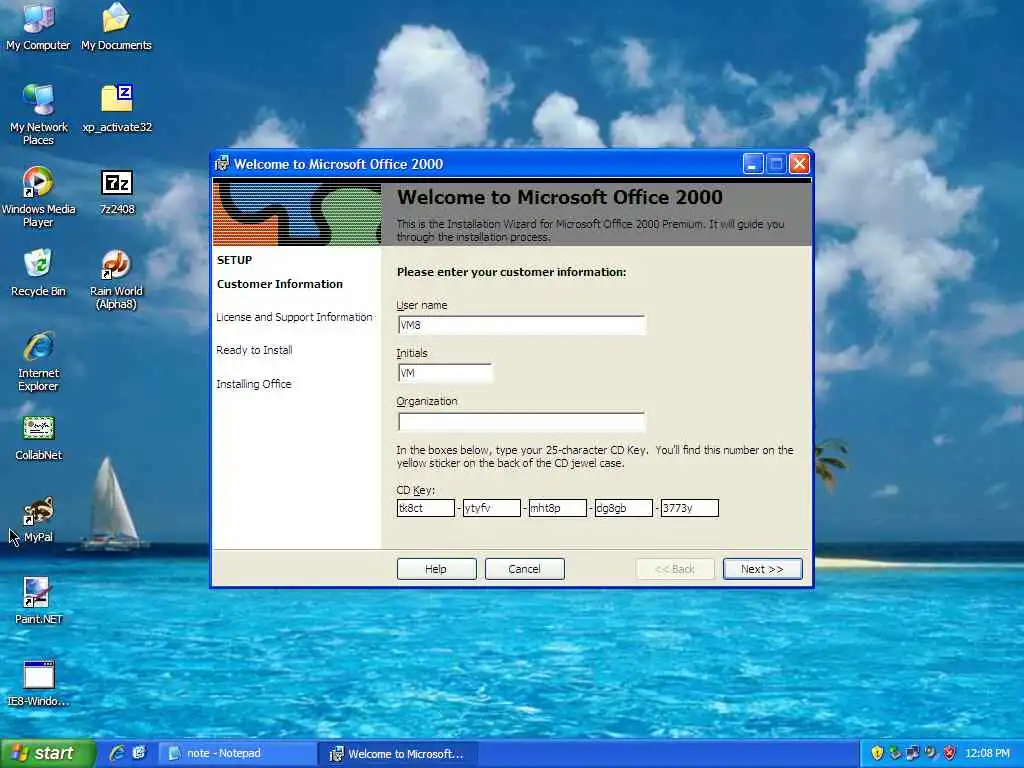This screenshot has height=768, width=1024.
Task: Click into the User name field
Action: (x=521, y=325)
